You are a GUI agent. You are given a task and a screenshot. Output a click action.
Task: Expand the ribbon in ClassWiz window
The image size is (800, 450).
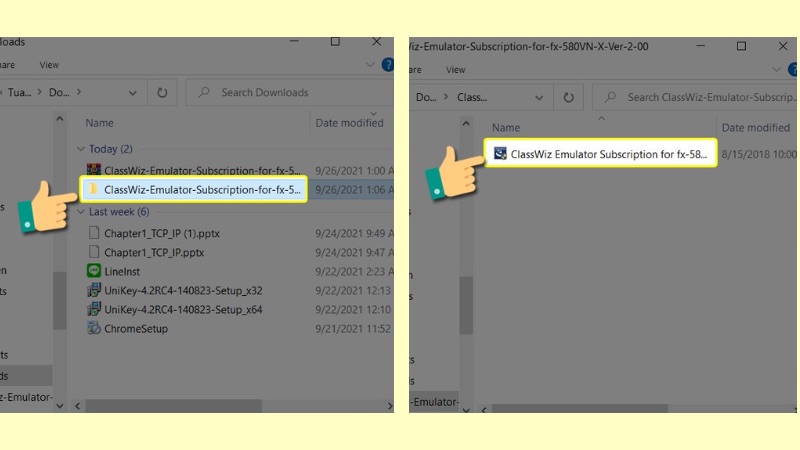click(777, 69)
